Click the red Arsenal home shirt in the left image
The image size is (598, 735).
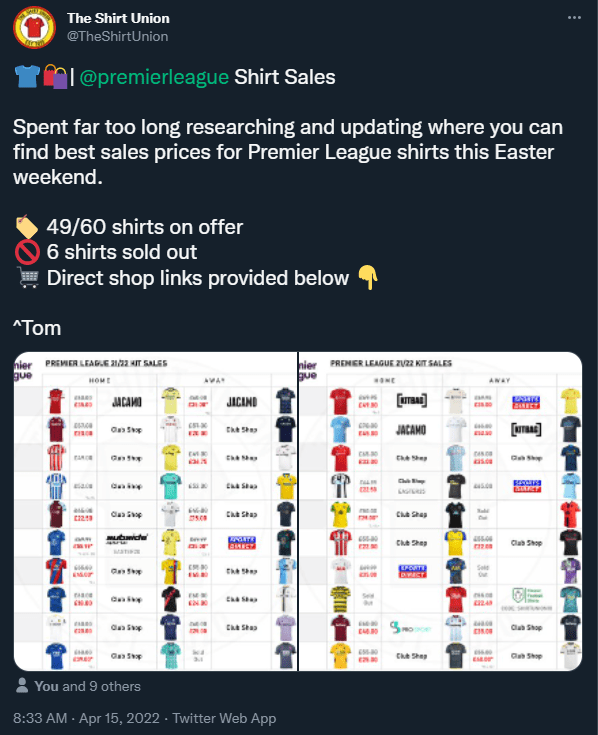pos(56,401)
